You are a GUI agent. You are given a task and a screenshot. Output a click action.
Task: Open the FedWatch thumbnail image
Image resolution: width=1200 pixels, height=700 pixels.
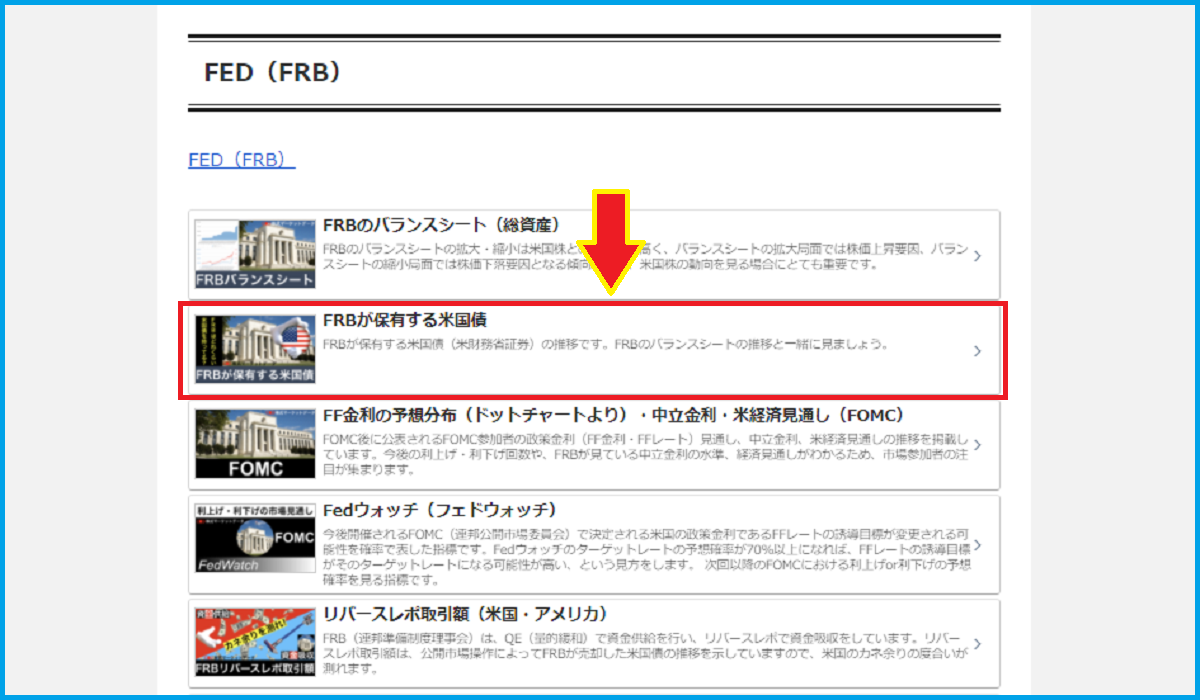click(x=254, y=538)
